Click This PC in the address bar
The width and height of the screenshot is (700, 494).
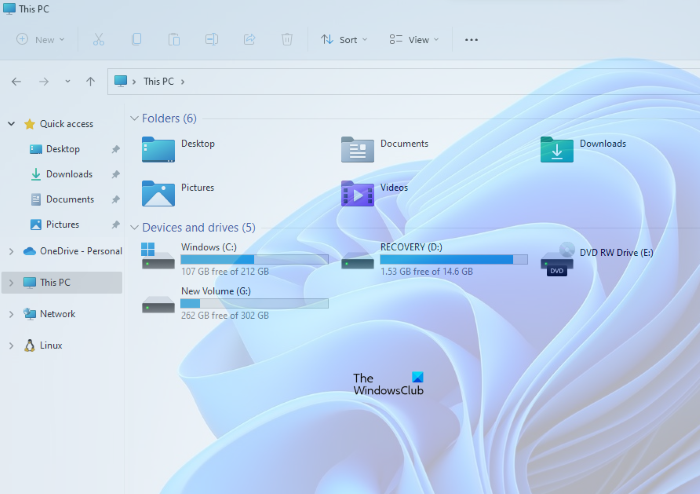[158, 81]
